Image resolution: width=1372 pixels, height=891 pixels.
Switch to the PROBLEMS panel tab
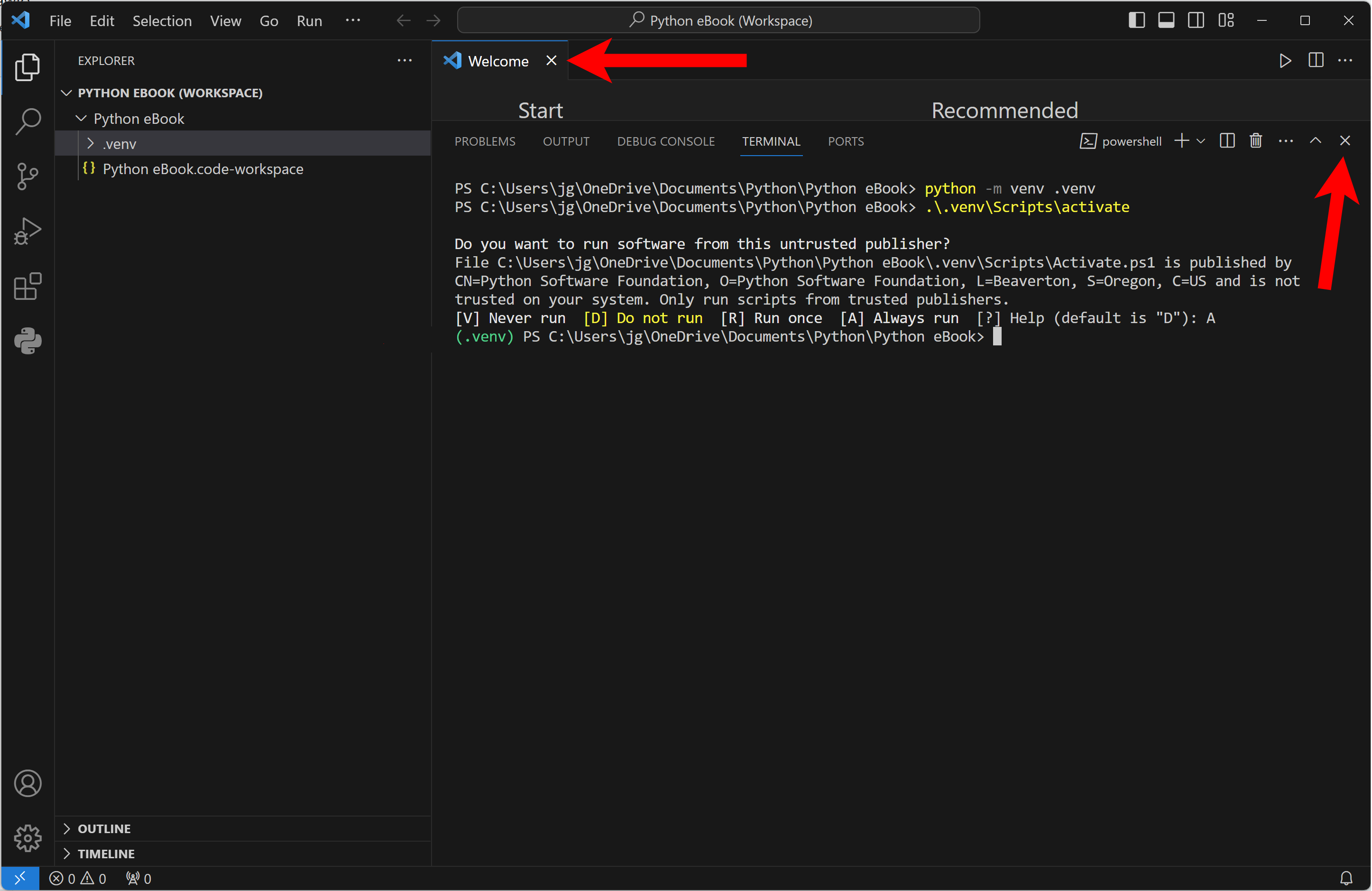click(485, 141)
